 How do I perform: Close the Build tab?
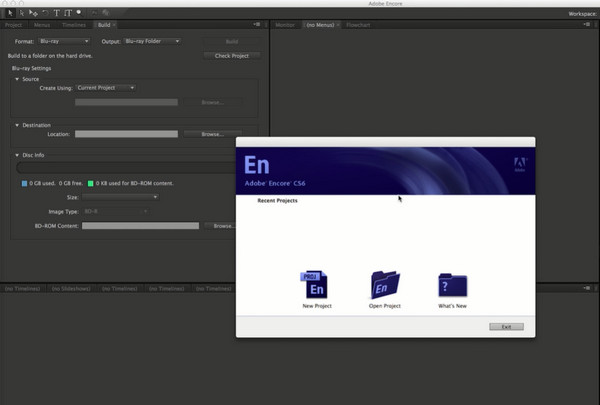pyautogui.click(x=114, y=25)
